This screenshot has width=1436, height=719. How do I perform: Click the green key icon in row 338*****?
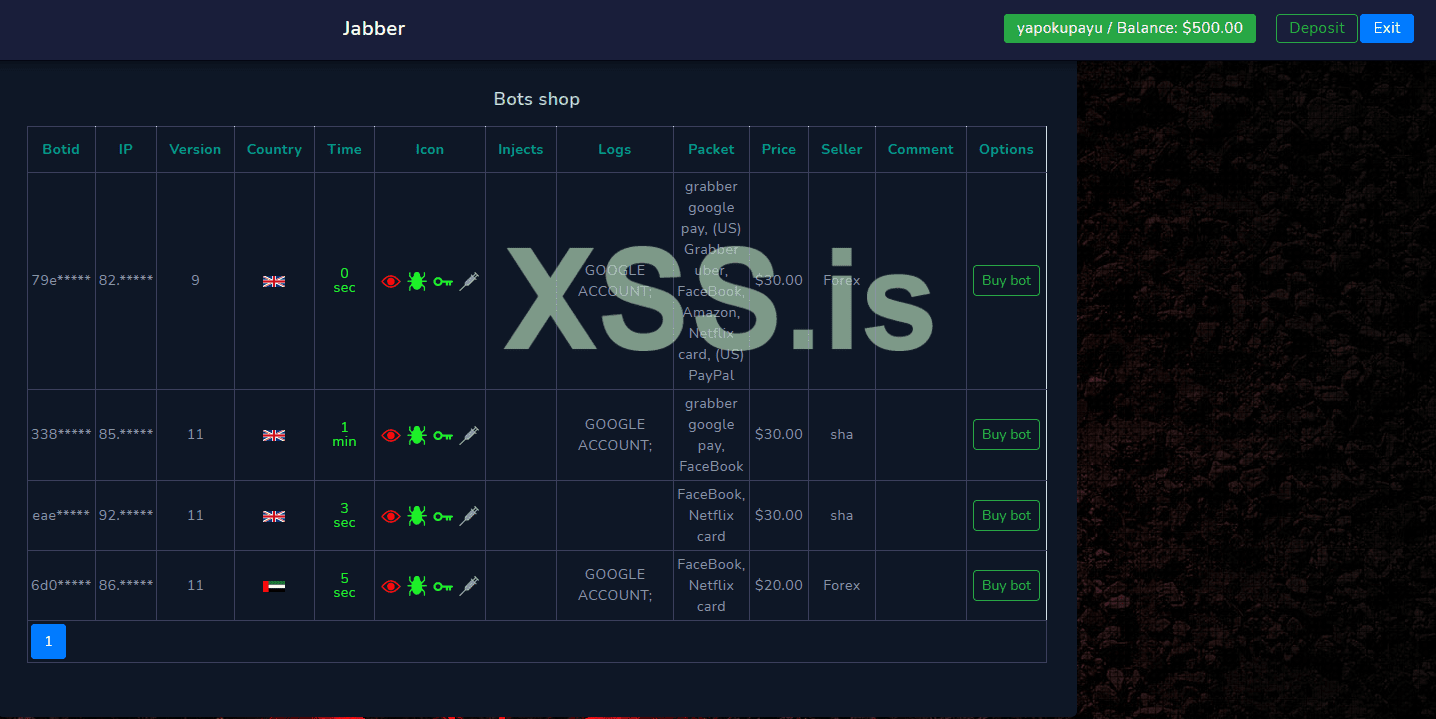click(443, 436)
